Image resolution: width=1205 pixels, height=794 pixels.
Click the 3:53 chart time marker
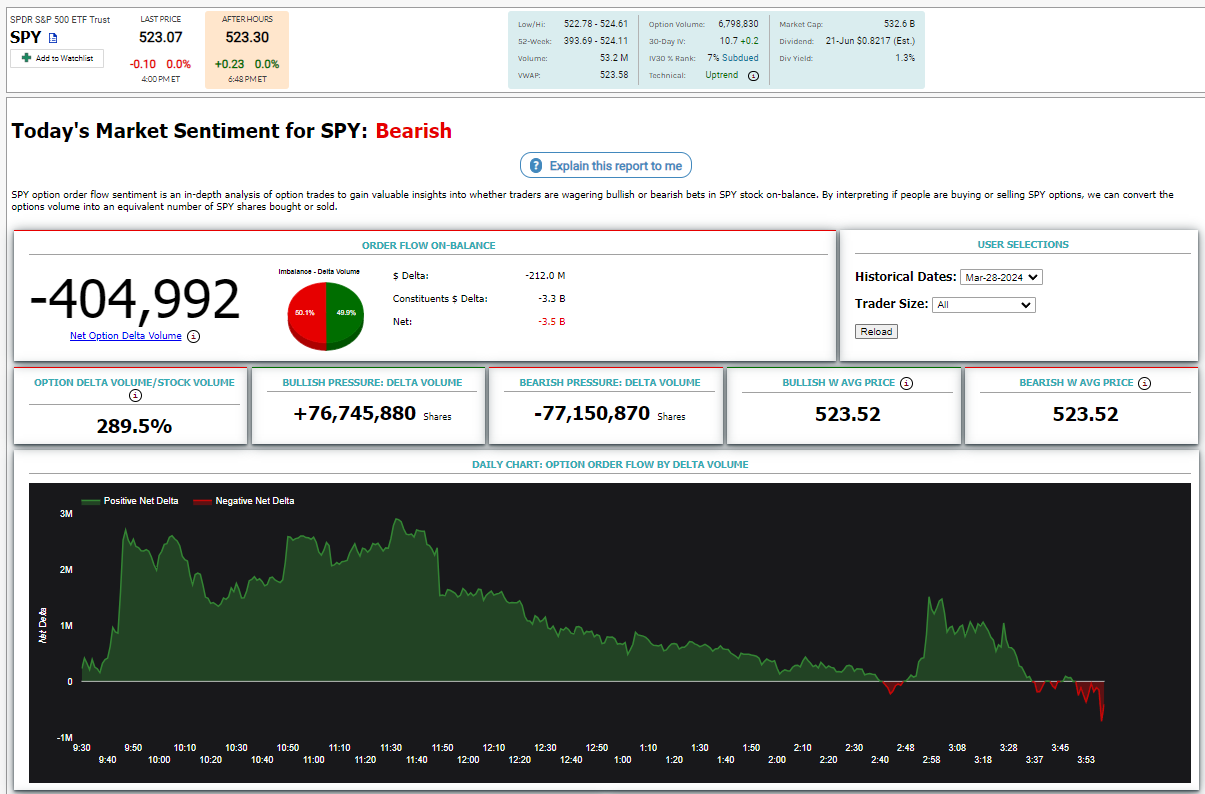pyautogui.click(x=1086, y=760)
